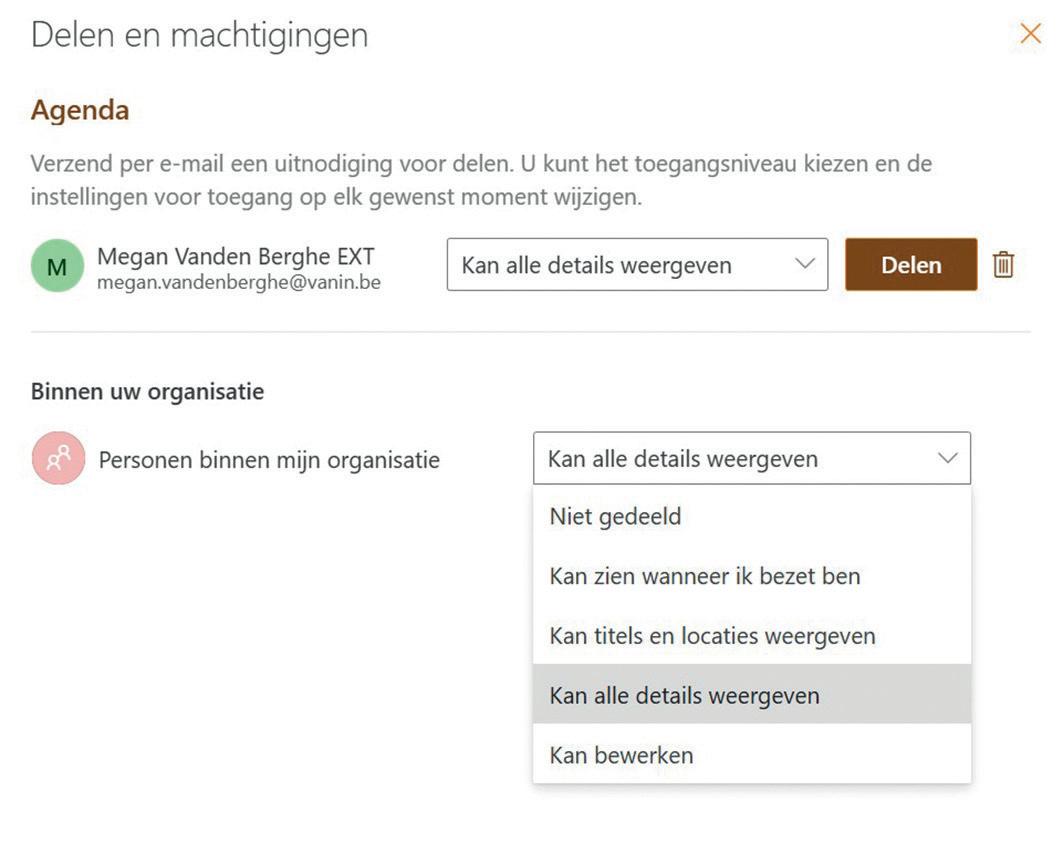Select highlighted Kan alle details weergeven option
Image resolution: width=1063 pixels, height=853 pixels.
684,695
